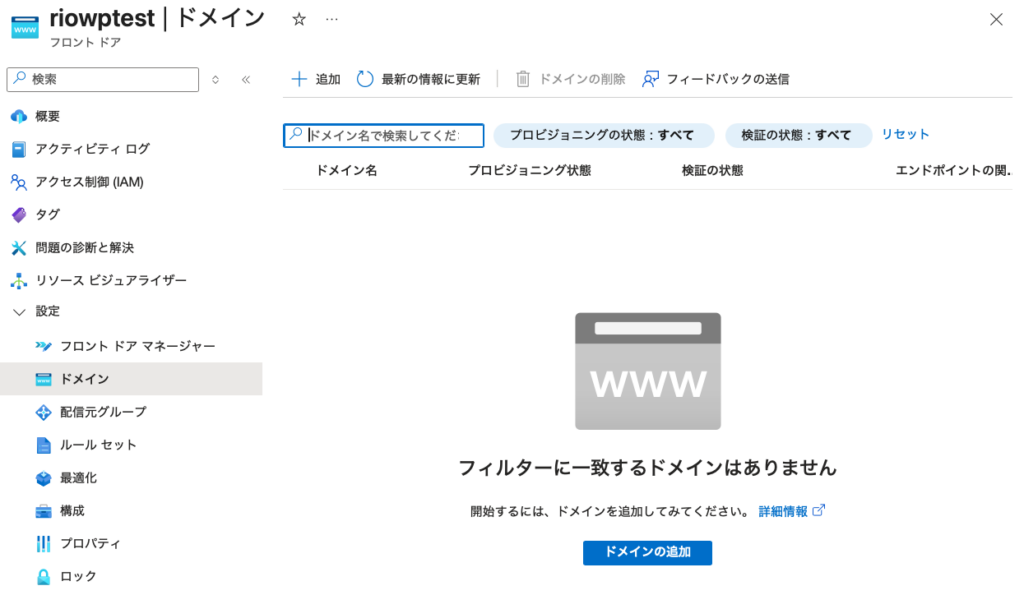Open 配信元グループ settings
The width and height of the screenshot is (1024, 595).
pos(103,412)
